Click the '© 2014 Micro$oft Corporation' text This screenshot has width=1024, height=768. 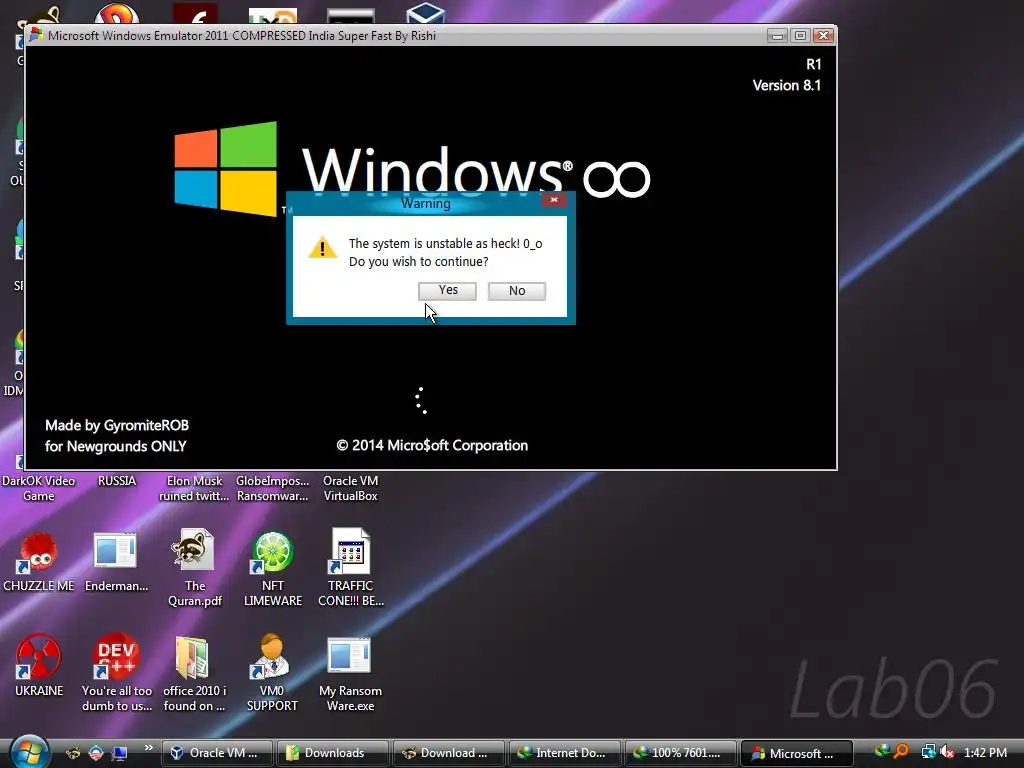pos(432,445)
